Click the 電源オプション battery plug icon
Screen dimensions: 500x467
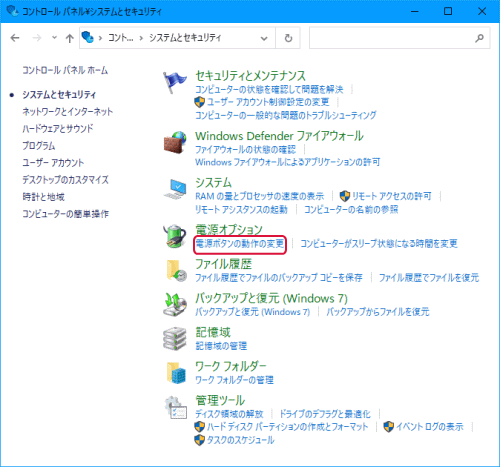pos(175,236)
